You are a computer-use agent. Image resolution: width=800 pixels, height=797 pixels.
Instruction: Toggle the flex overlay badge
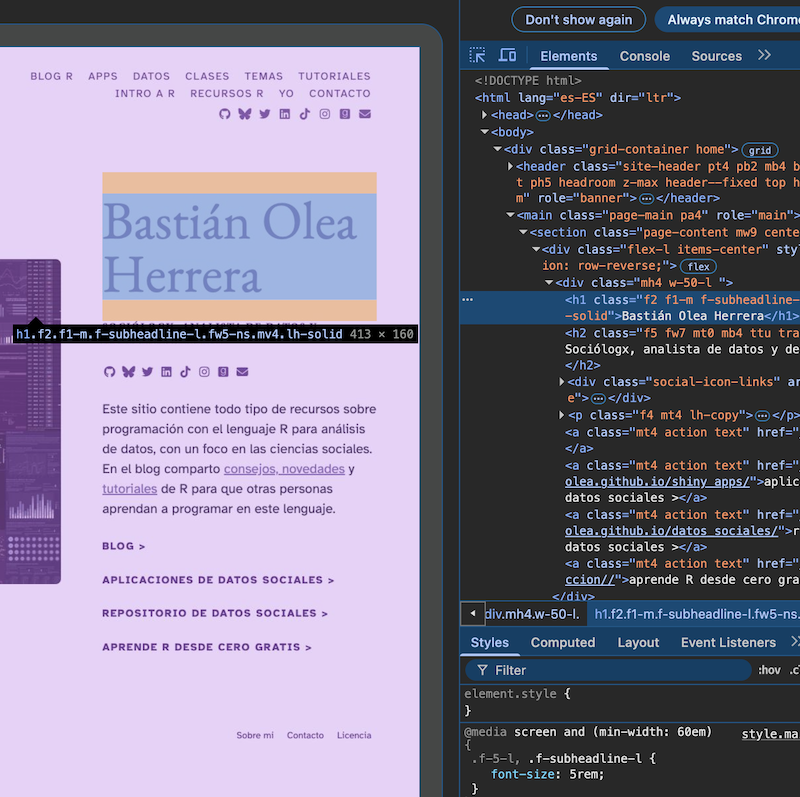(698, 266)
